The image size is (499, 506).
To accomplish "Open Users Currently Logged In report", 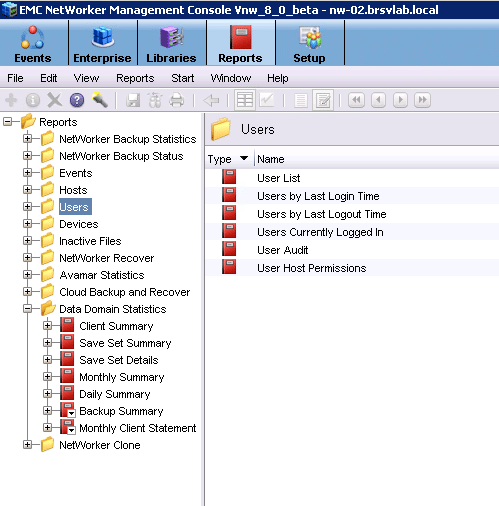I will coord(320,232).
